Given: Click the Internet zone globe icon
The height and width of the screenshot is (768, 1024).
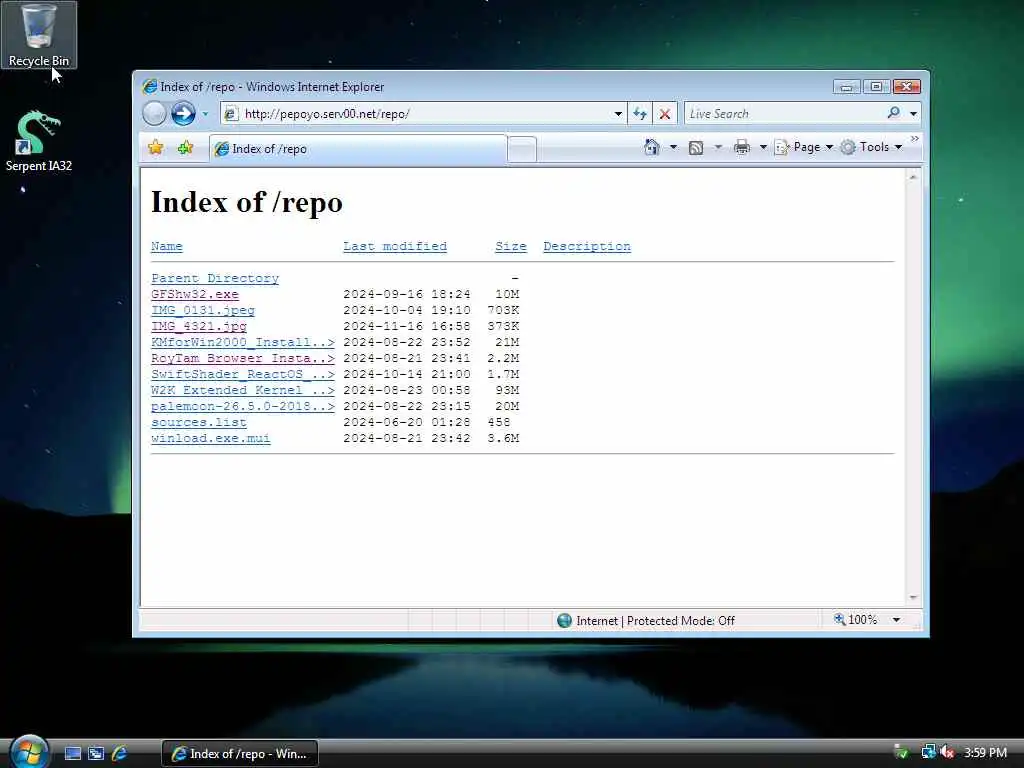Looking at the screenshot, I should pyautogui.click(x=564, y=620).
